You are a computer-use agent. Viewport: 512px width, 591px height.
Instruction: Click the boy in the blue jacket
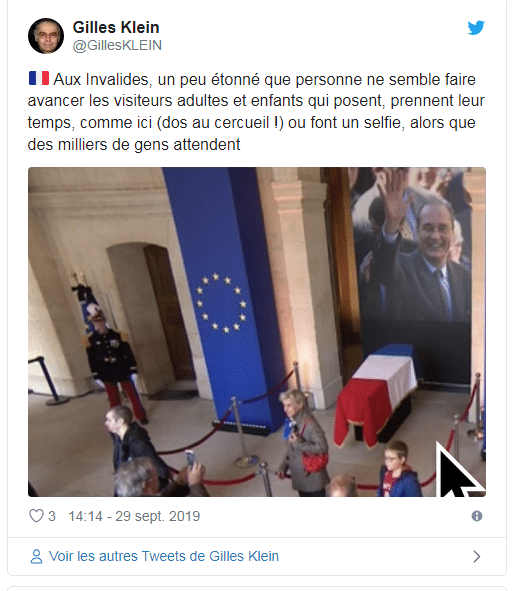(398, 469)
